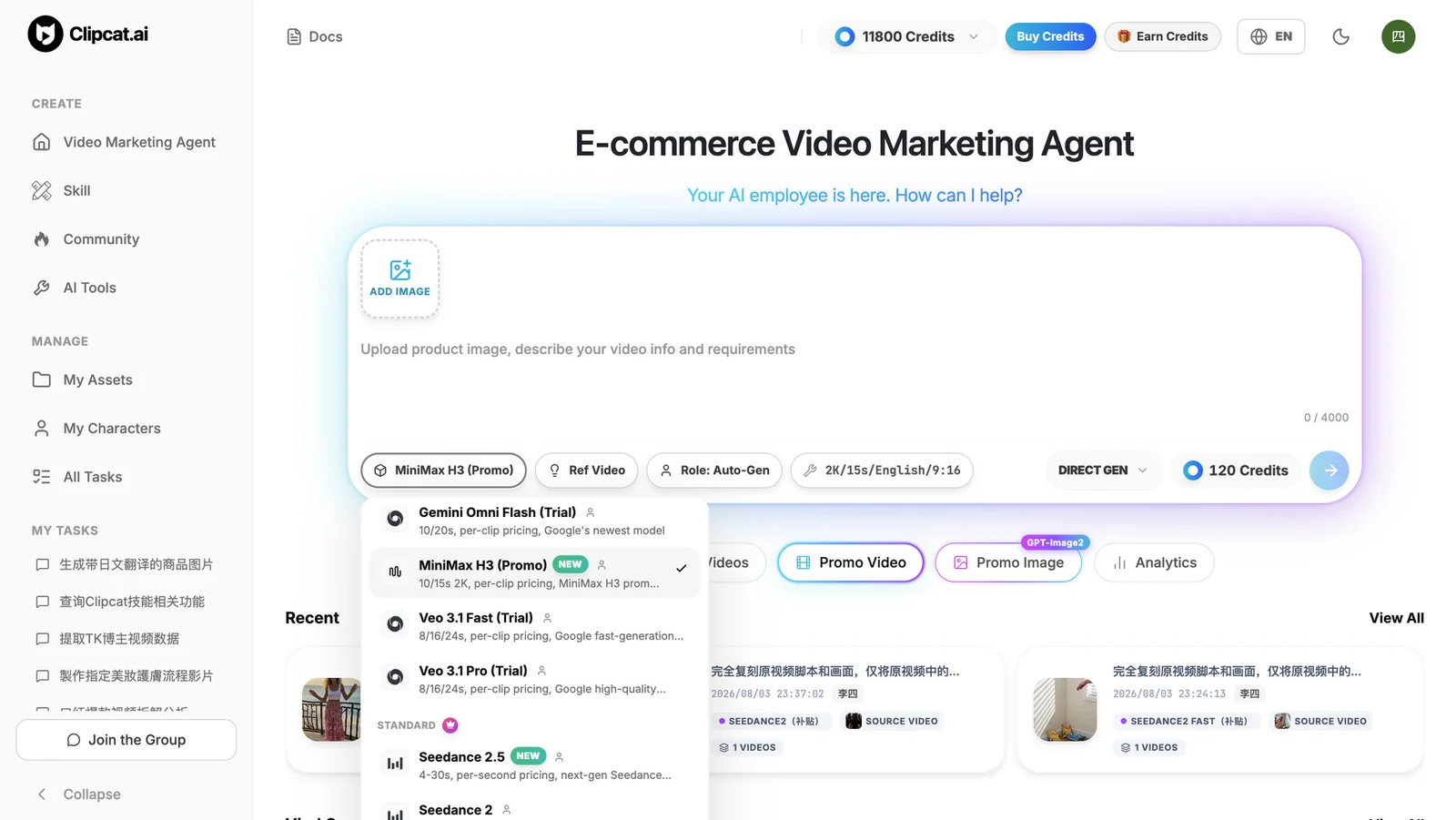Click the globe language icon

click(x=1259, y=36)
